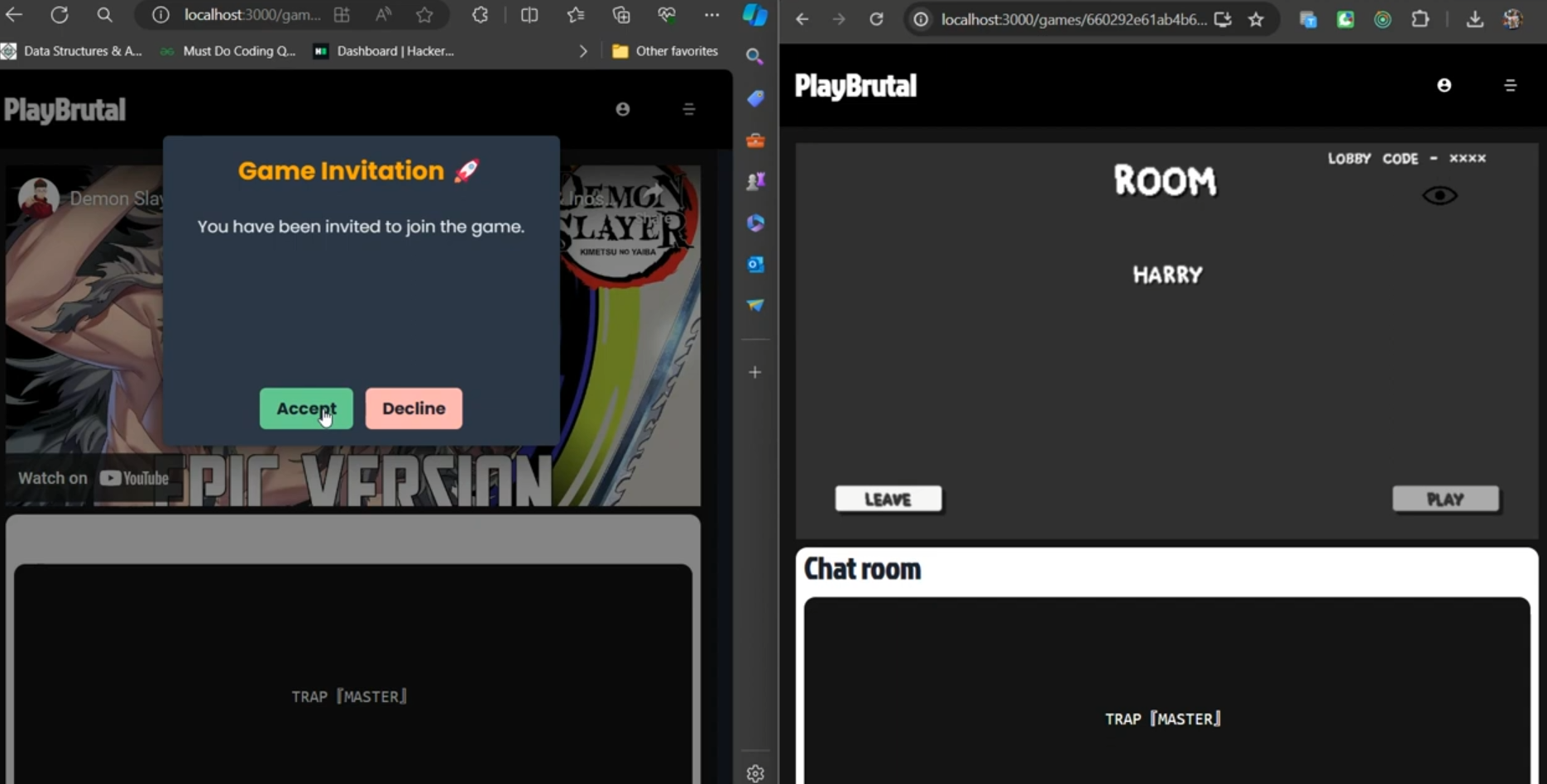Viewport: 1547px width, 784px height.
Task: Install app icon in right address bar
Action: click(1223, 19)
